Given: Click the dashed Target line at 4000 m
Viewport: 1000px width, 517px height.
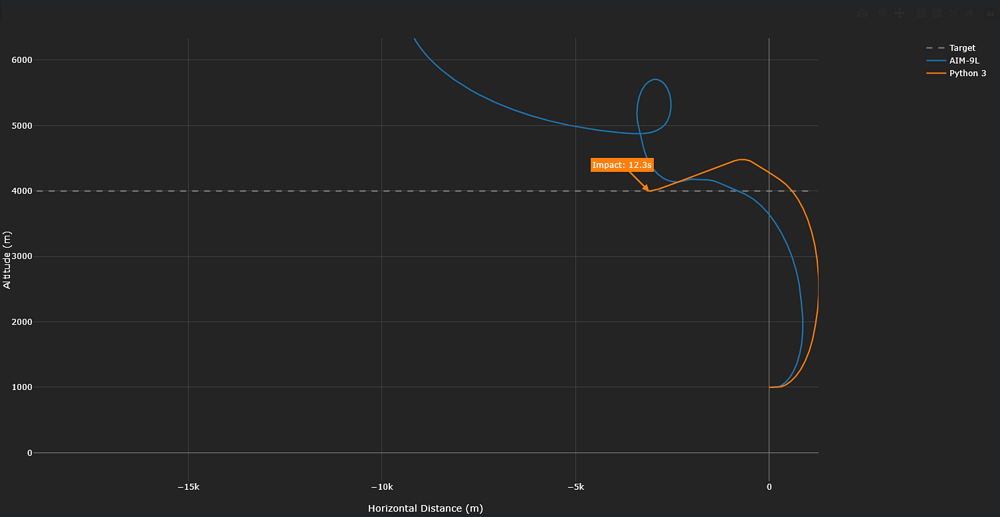Looking at the screenshot, I should pyautogui.click(x=300, y=191).
